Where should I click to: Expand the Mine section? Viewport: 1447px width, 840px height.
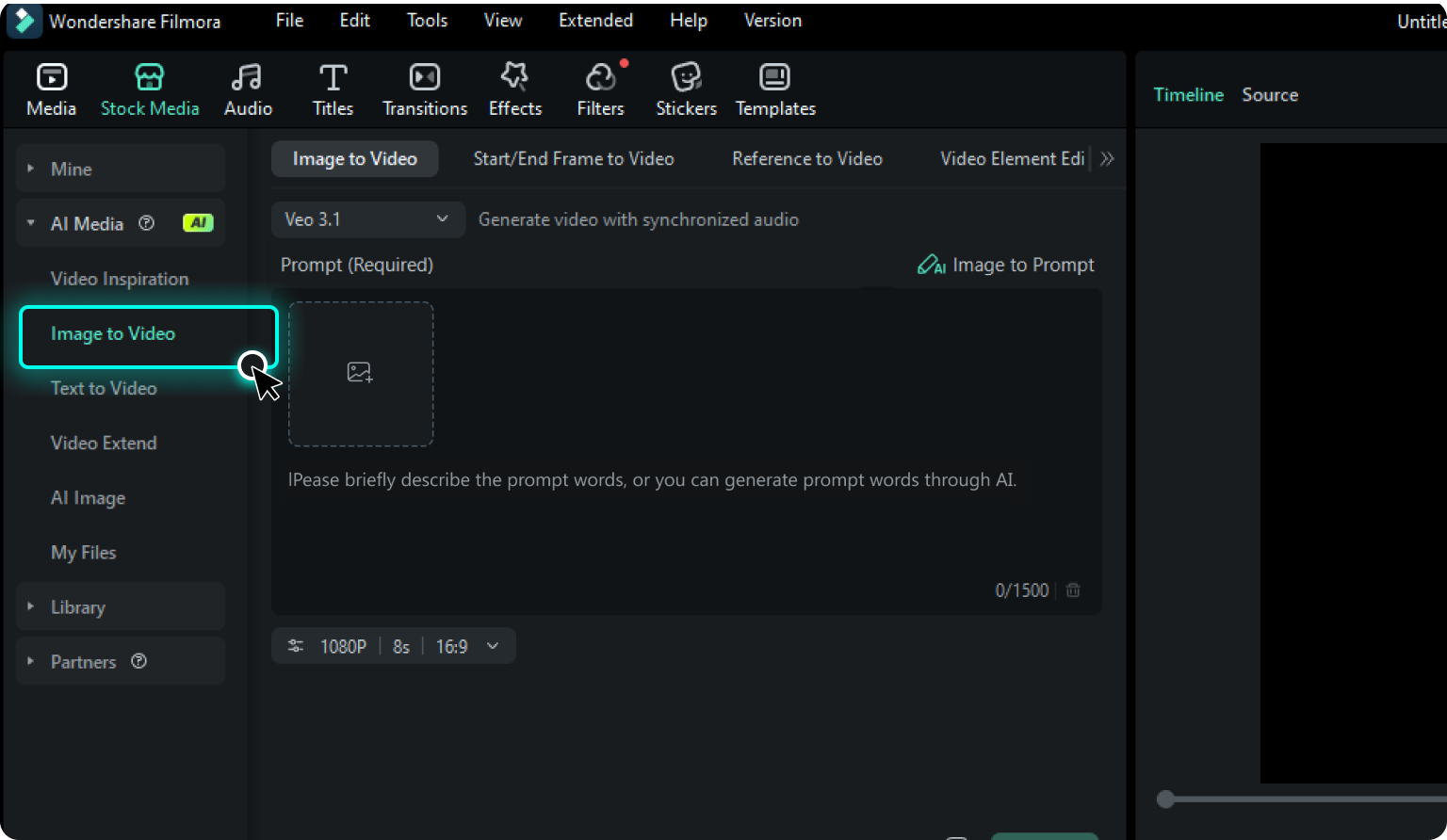click(31, 169)
